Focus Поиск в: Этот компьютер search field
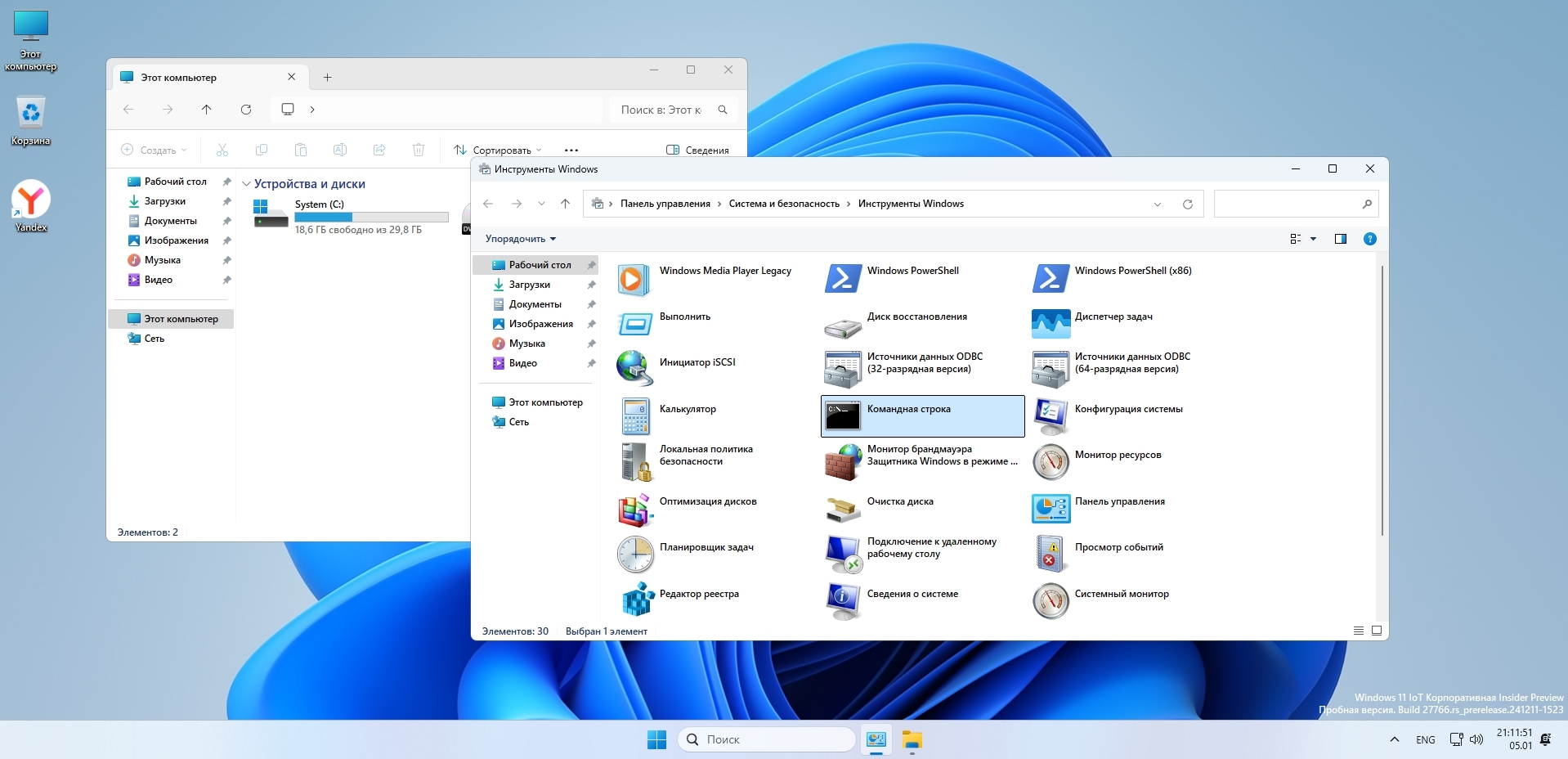Viewport: 1568px width, 759px height. [x=674, y=110]
